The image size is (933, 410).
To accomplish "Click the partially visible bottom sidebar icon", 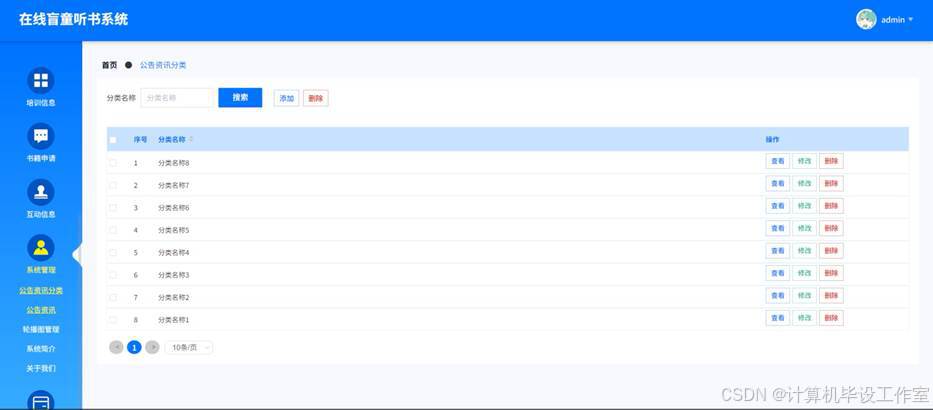I will tap(40, 400).
